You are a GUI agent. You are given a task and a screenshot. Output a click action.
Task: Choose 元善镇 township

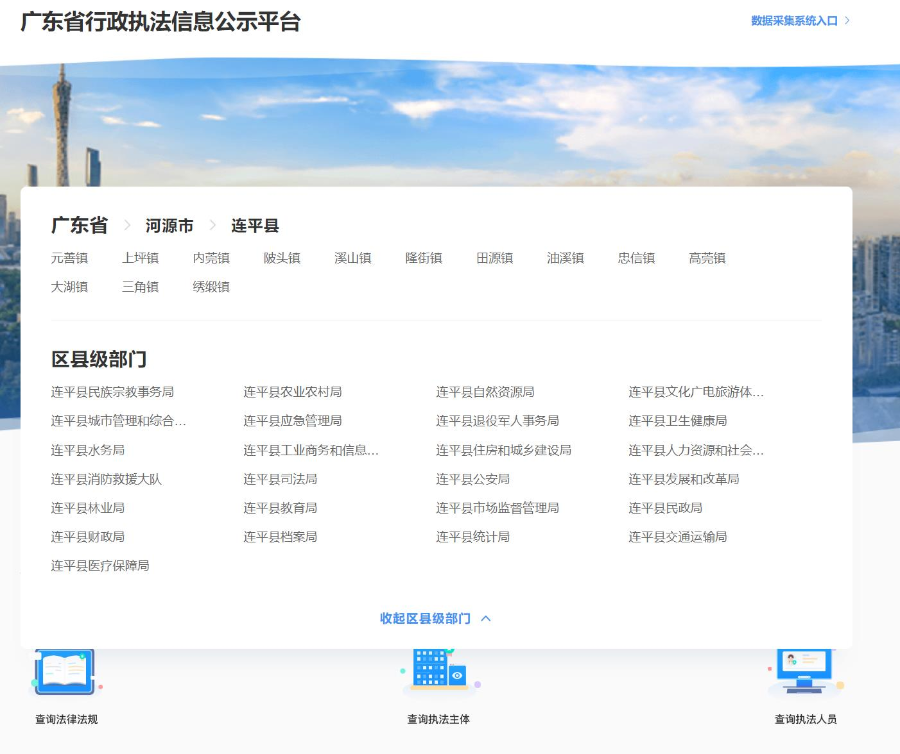pos(69,258)
